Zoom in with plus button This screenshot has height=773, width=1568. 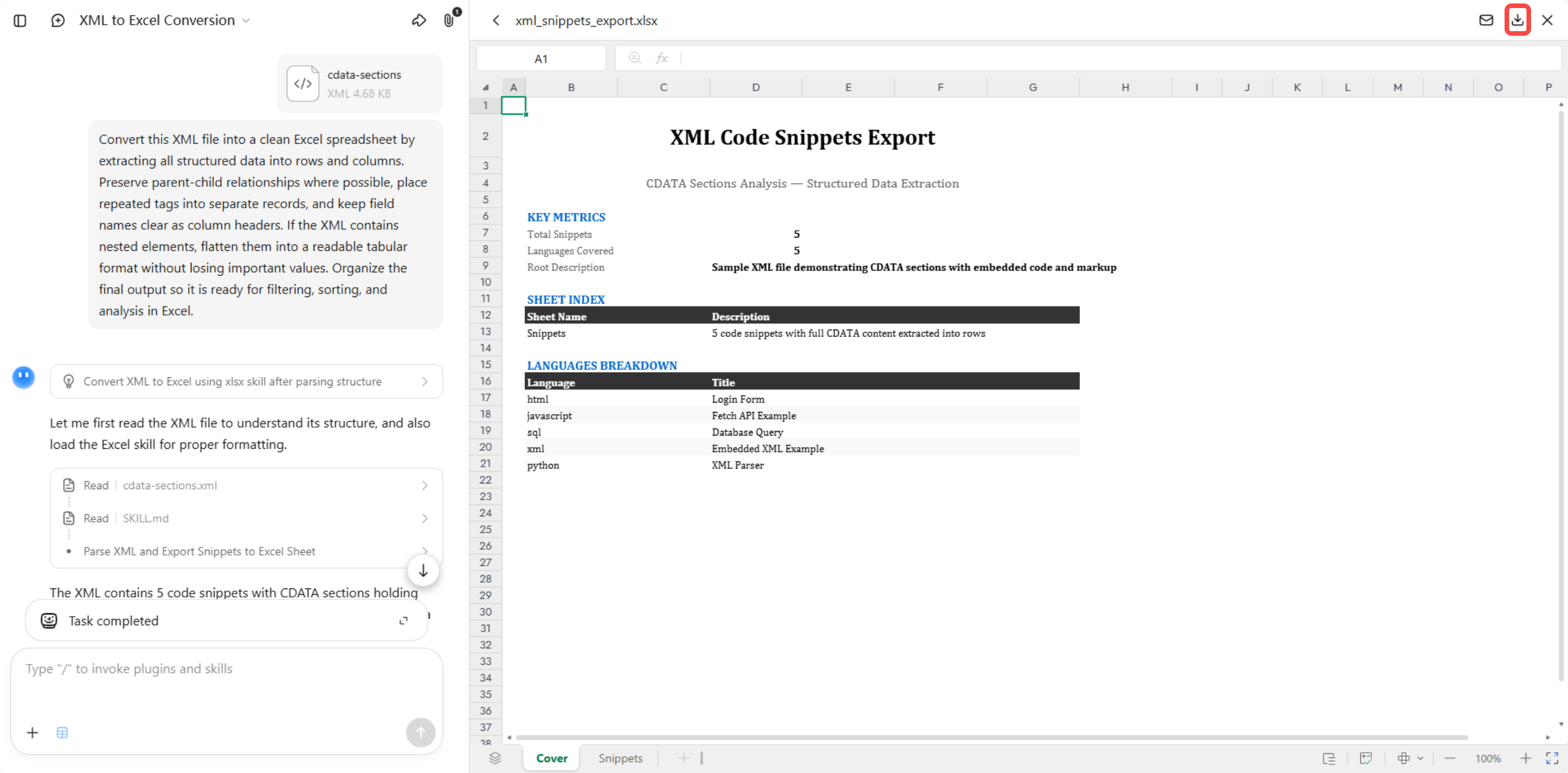pyautogui.click(x=1525, y=759)
